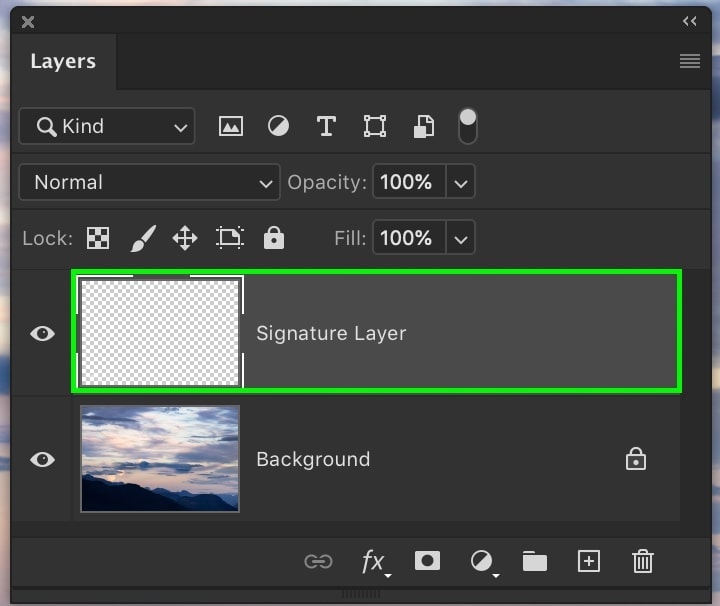Click the Opacity label
This screenshot has width=720, height=606.
(327, 182)
